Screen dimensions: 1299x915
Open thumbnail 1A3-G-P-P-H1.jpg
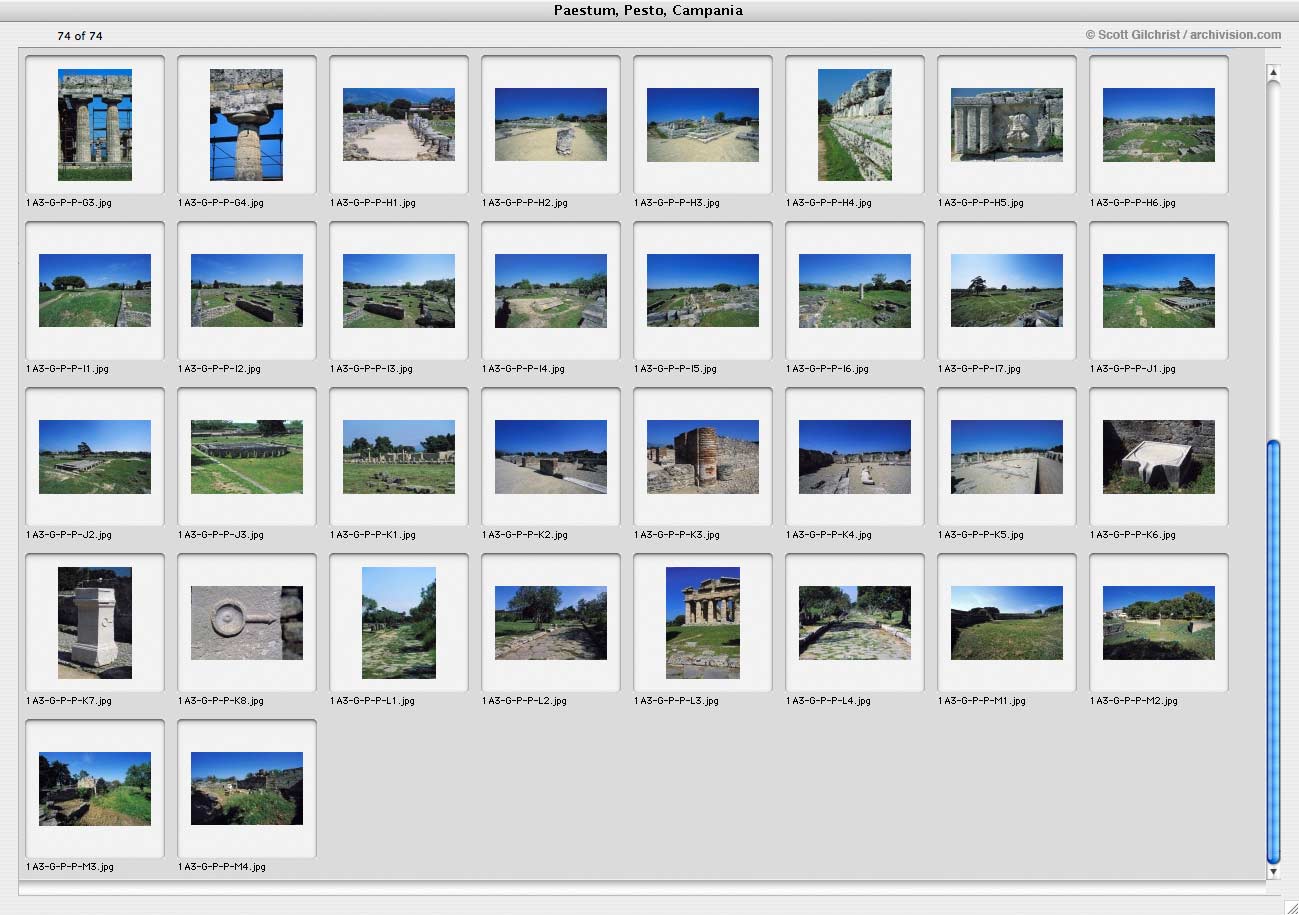click(399, 125)
